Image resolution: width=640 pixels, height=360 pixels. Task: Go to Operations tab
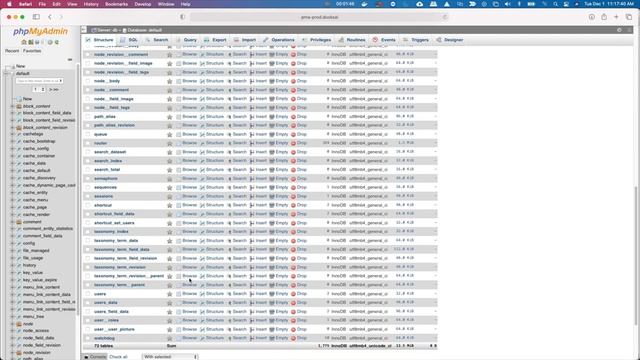pyautogui.click(x=279, y=40)
